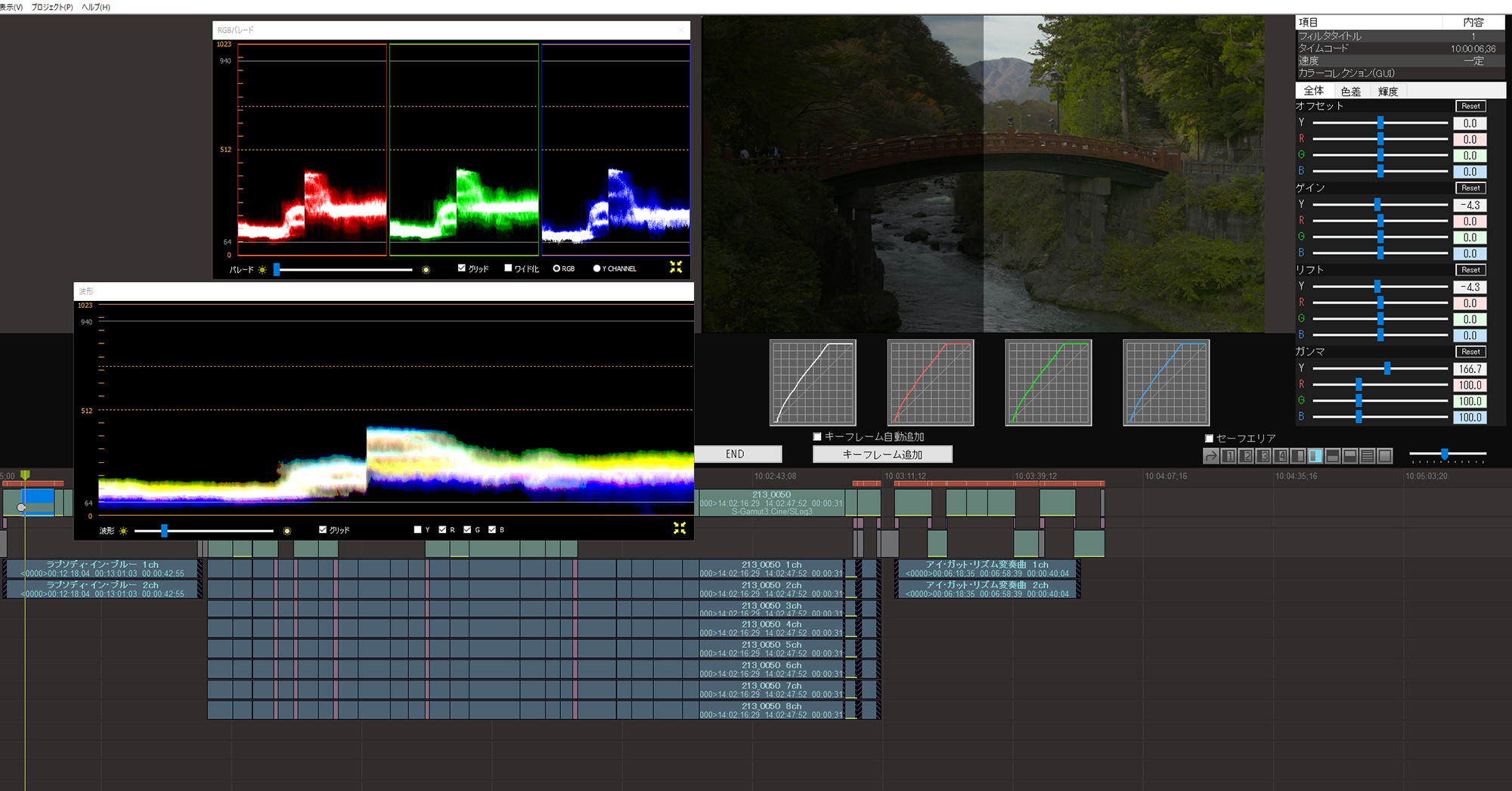Click the キーフレーム追加 button
This screenshot has width=1512, height=791.
pos(881,454)
